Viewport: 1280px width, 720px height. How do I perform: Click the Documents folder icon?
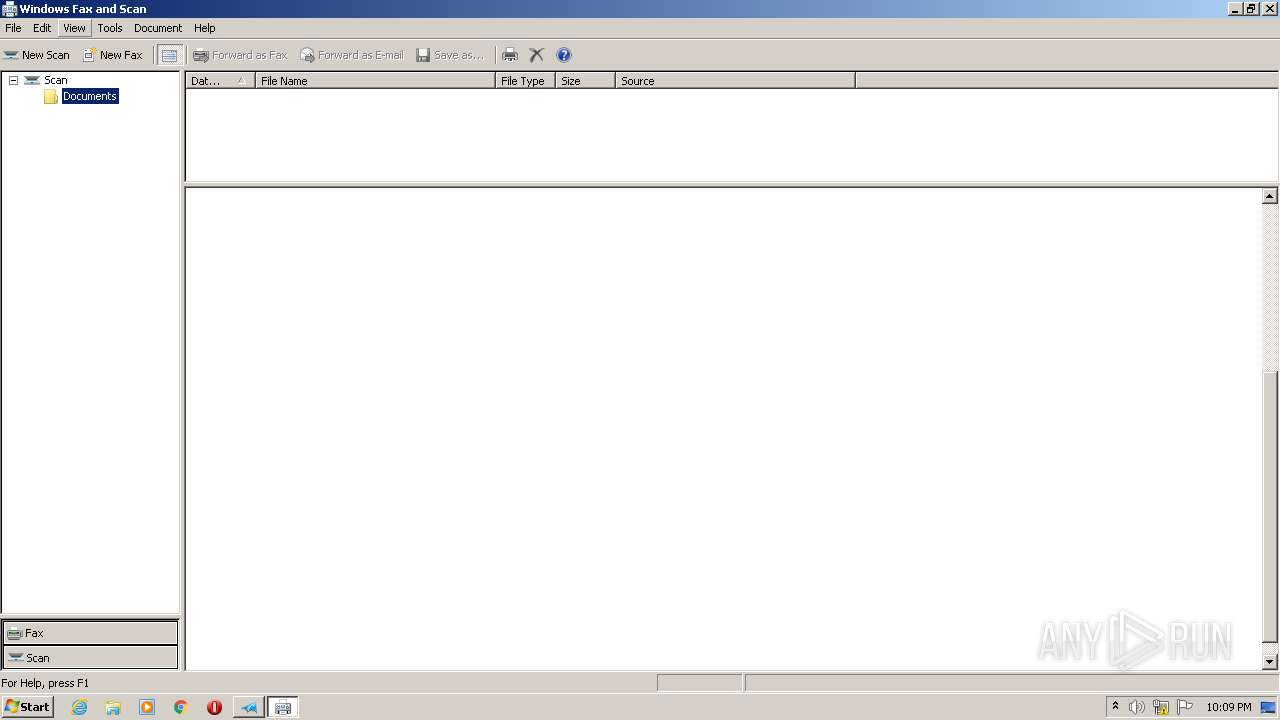point(50,96)
